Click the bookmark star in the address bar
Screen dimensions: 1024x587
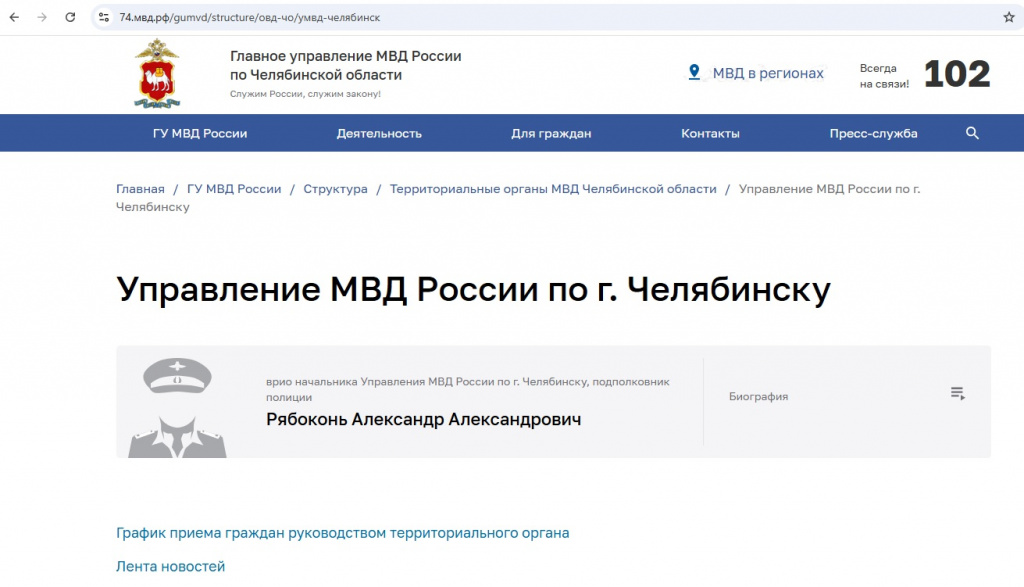click(1008, 17)
